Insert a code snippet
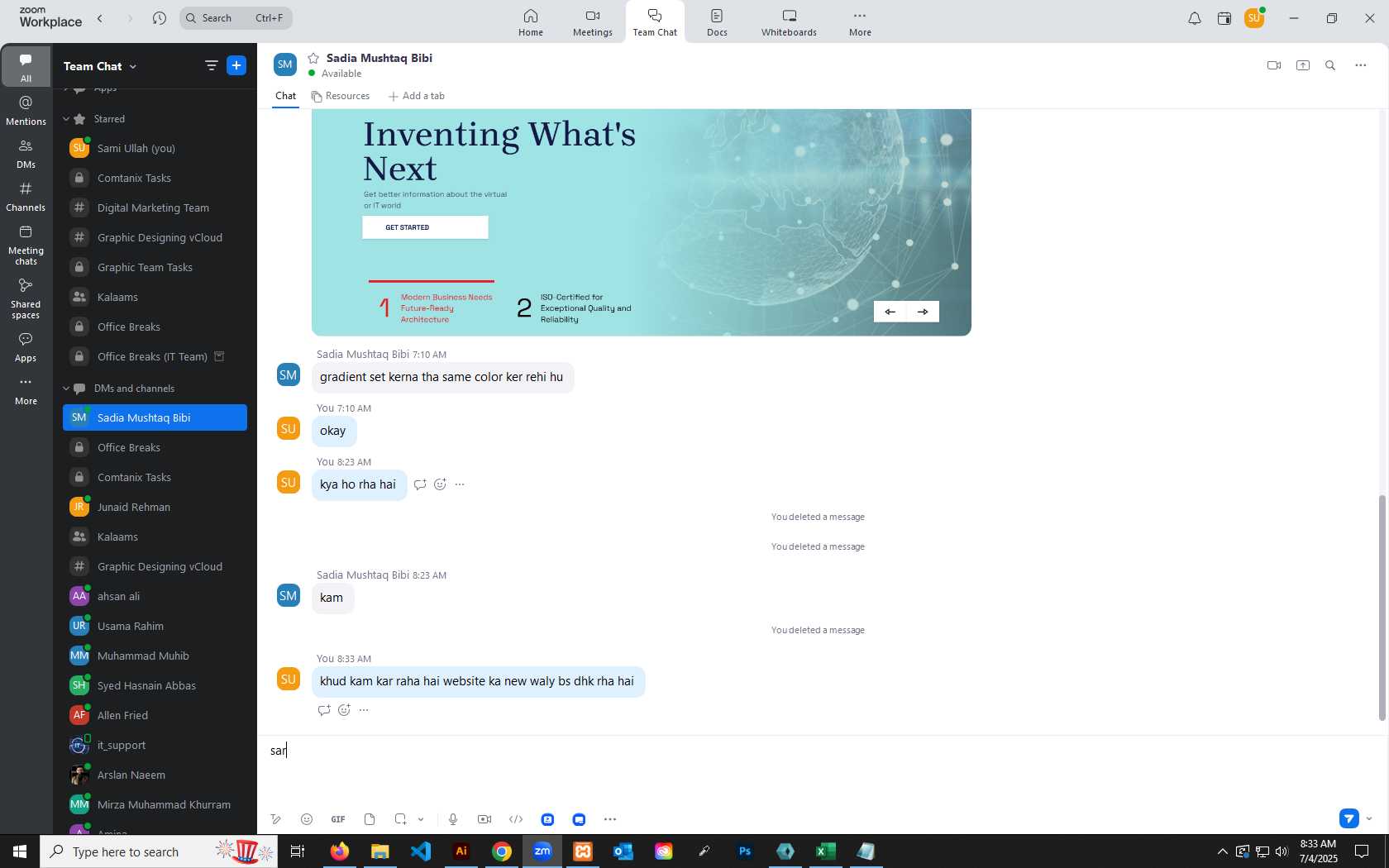The height and width of the screenshot is (868, 1389). 516,819
